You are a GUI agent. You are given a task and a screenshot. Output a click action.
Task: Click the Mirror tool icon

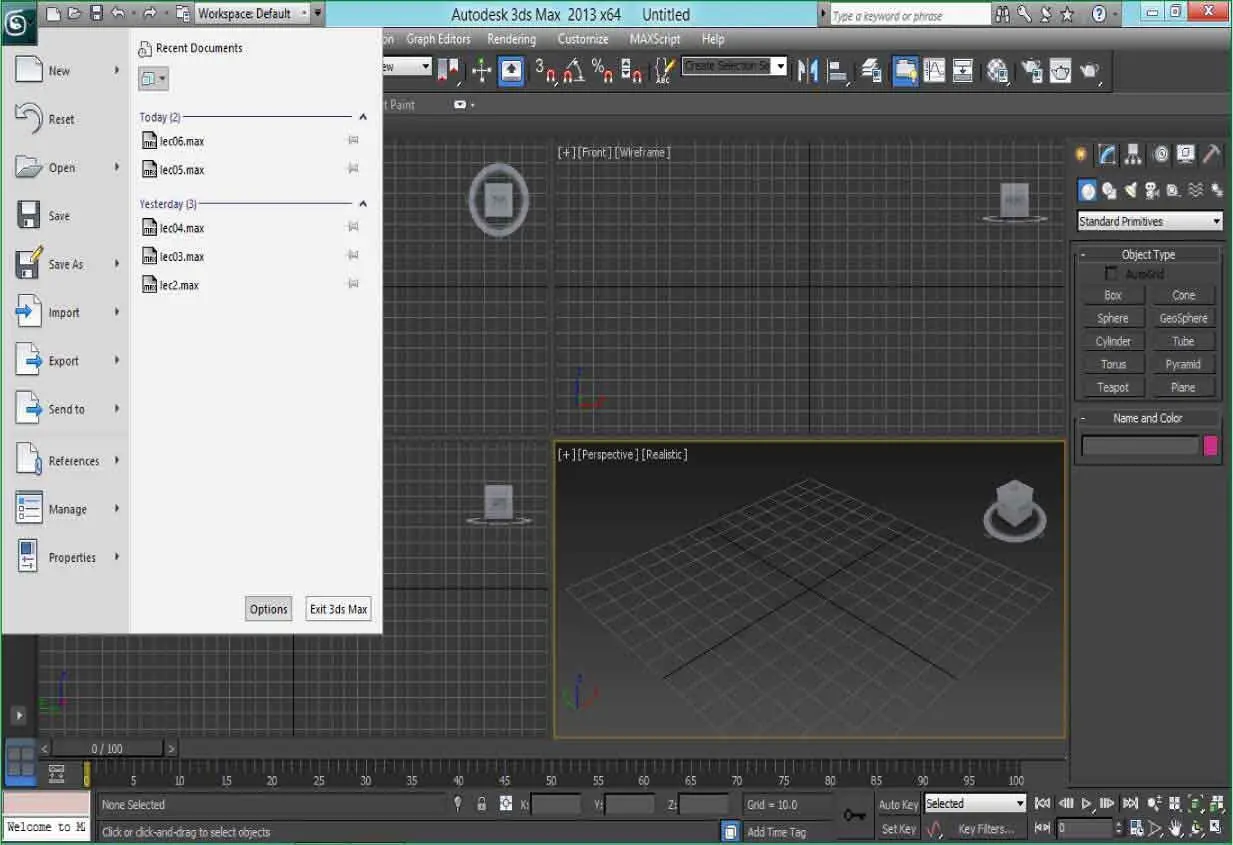point(808,70)
